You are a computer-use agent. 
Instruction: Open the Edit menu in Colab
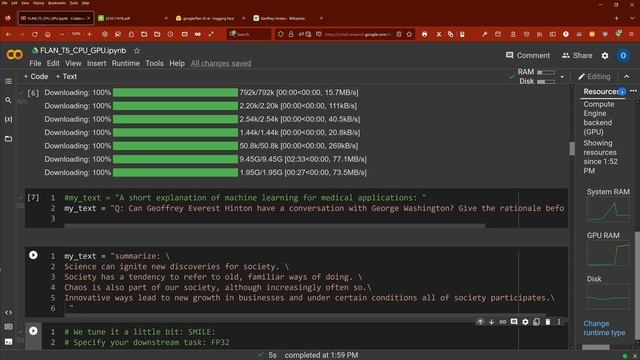pos(53,63)
